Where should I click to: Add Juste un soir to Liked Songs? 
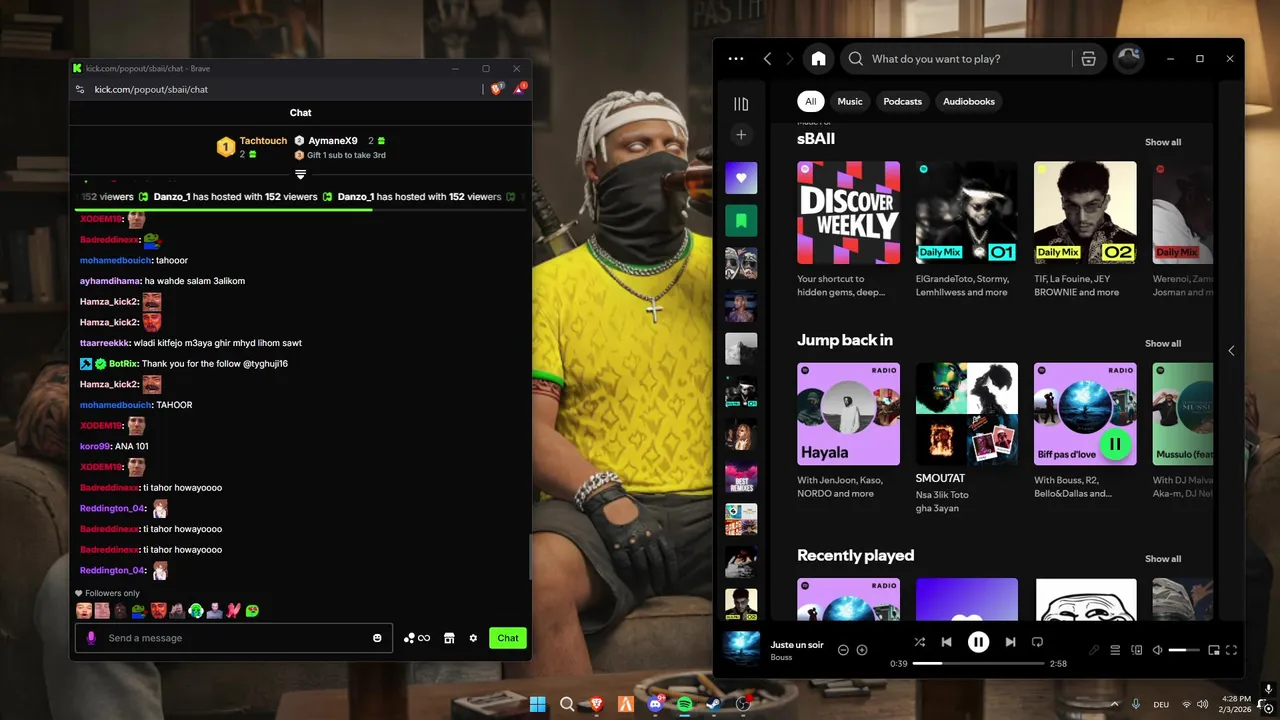coord(862,650)
